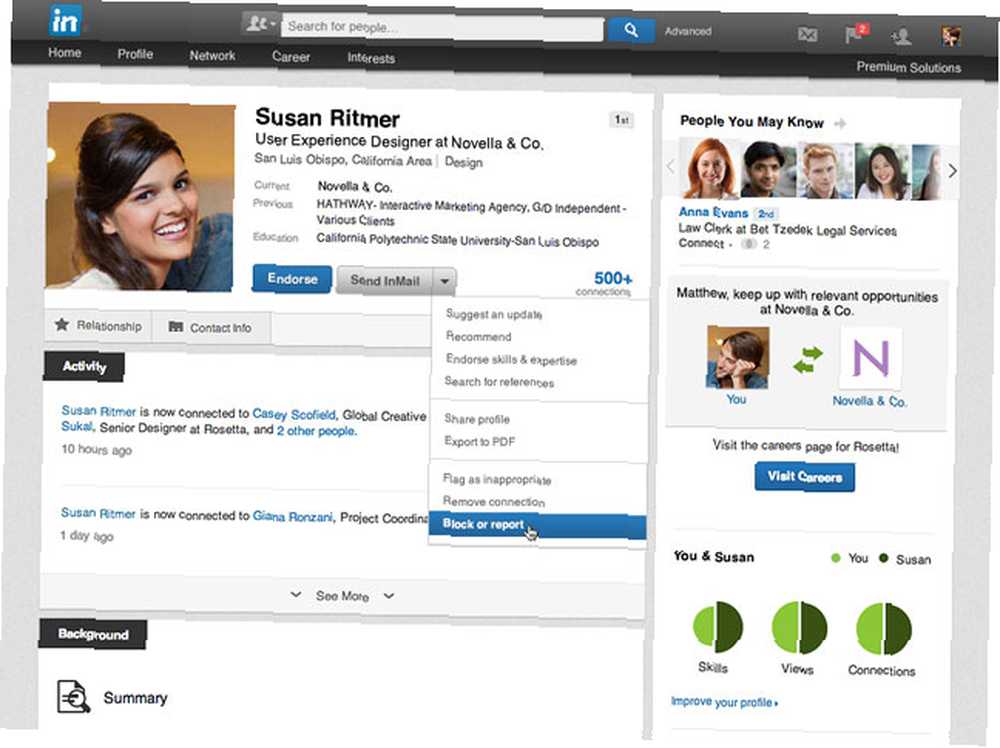This screenshot has width=1000, height=748.
Task: Open the Contact Info tab
Action: (210, 327)
